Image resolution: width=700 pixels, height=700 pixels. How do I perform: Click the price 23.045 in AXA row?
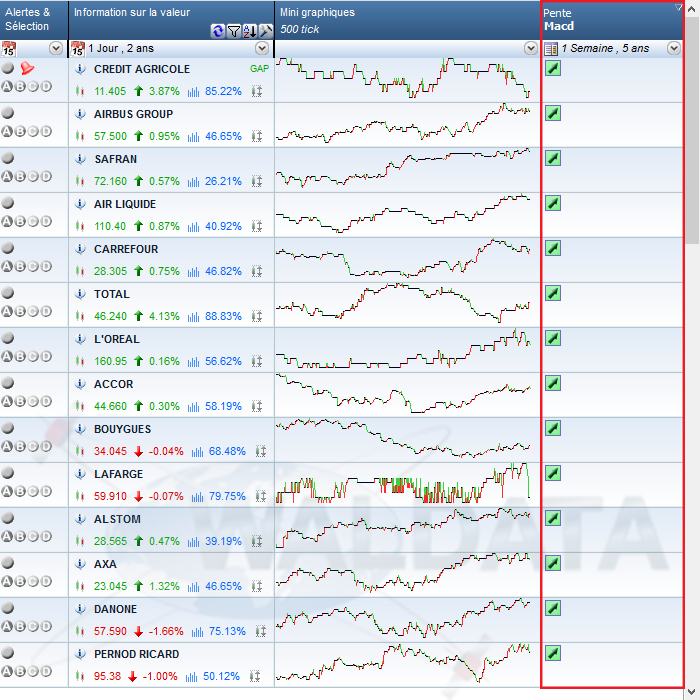[110, 586]
